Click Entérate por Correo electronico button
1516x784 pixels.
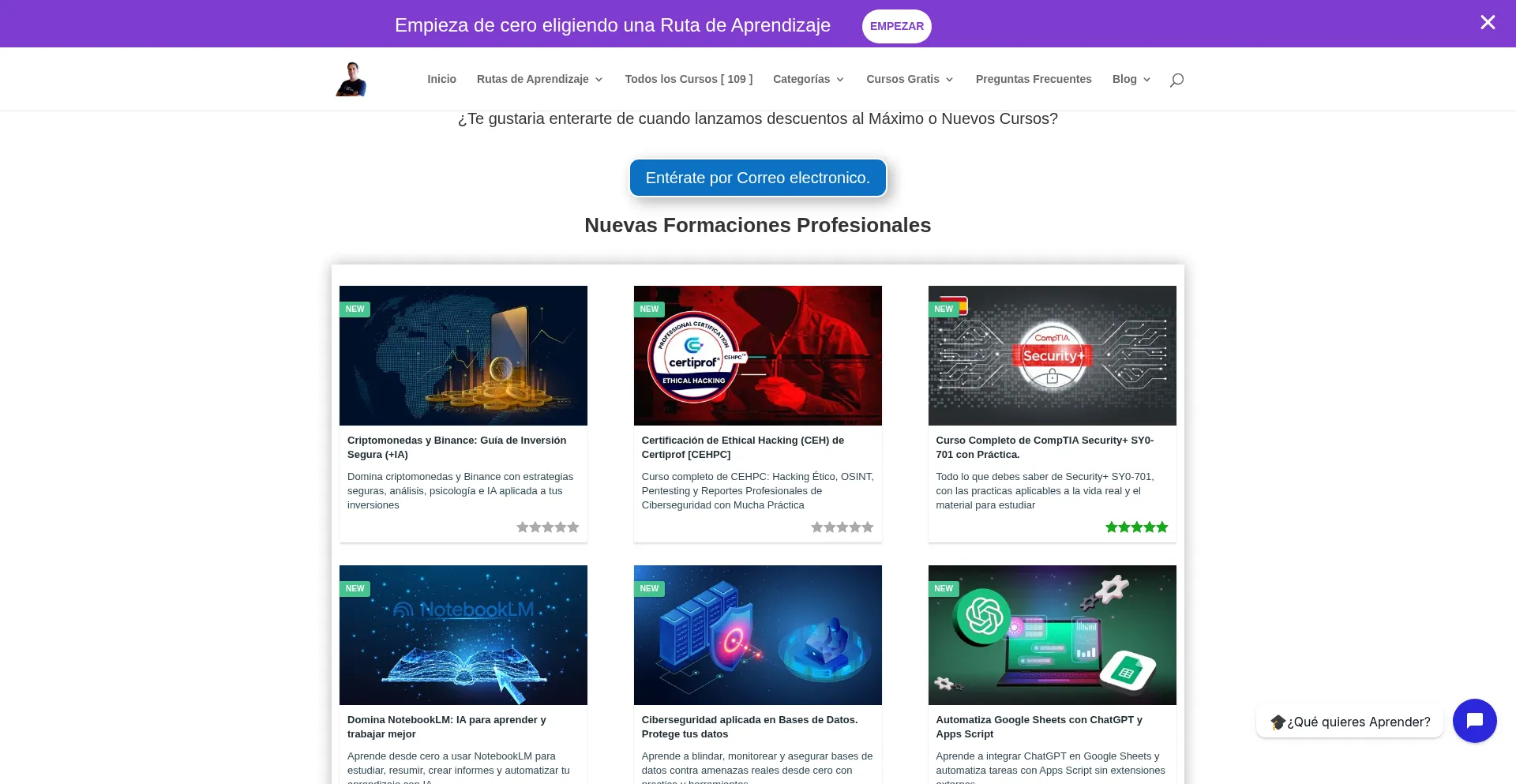(x=757, y=178)
